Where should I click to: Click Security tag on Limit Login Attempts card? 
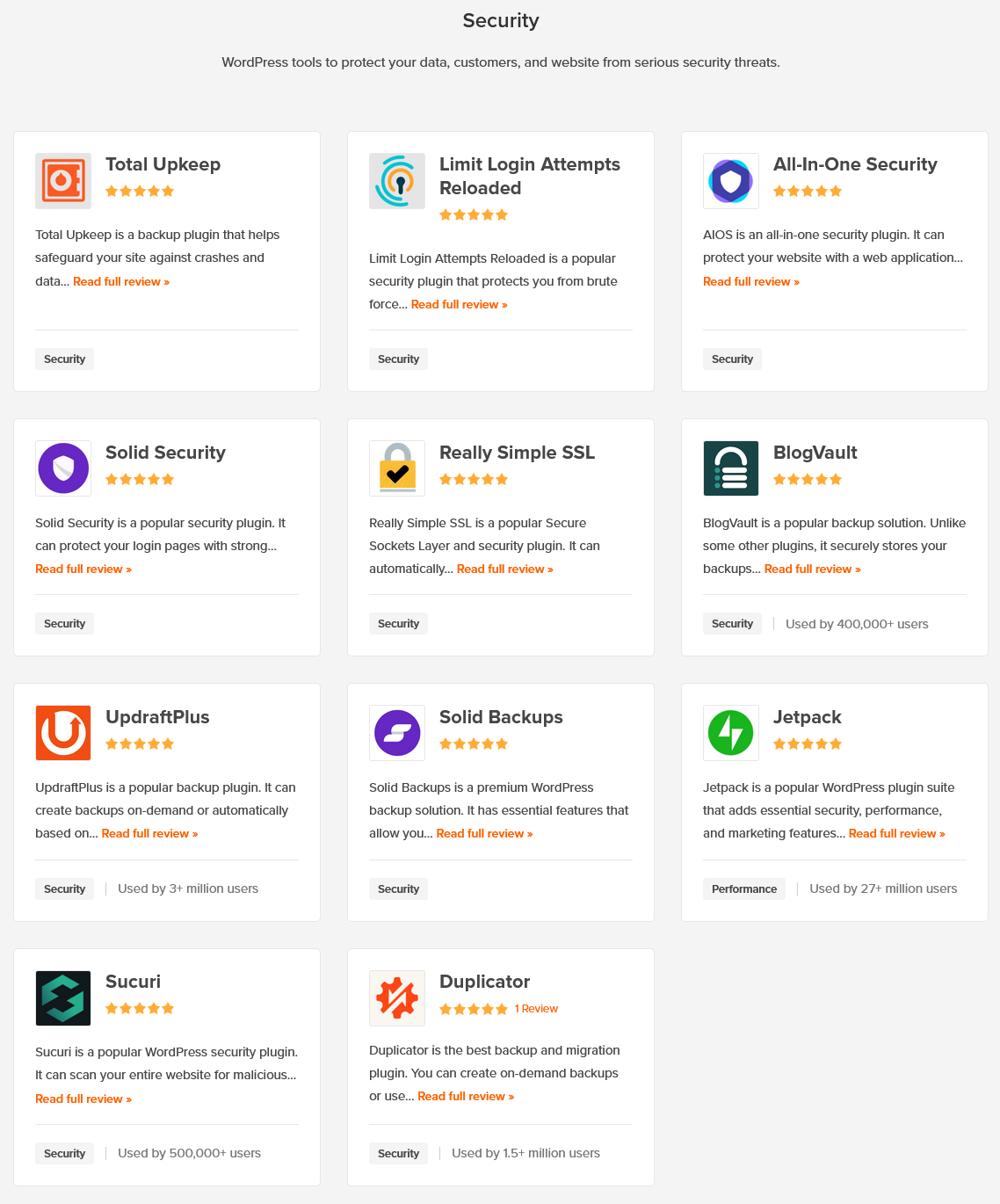tap(398, 359)
